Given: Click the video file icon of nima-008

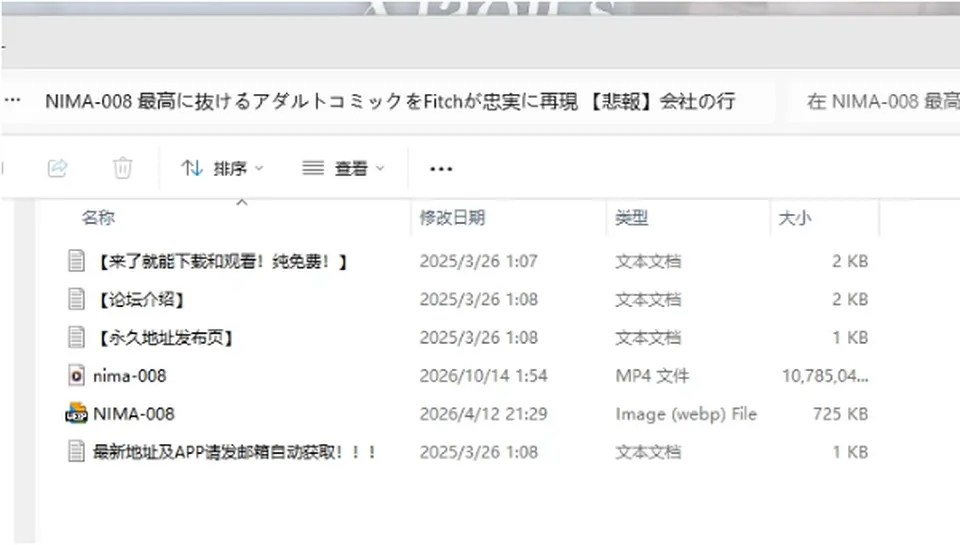Looking at the screenshot, I should pyautogui.click(x=77, y=376).
